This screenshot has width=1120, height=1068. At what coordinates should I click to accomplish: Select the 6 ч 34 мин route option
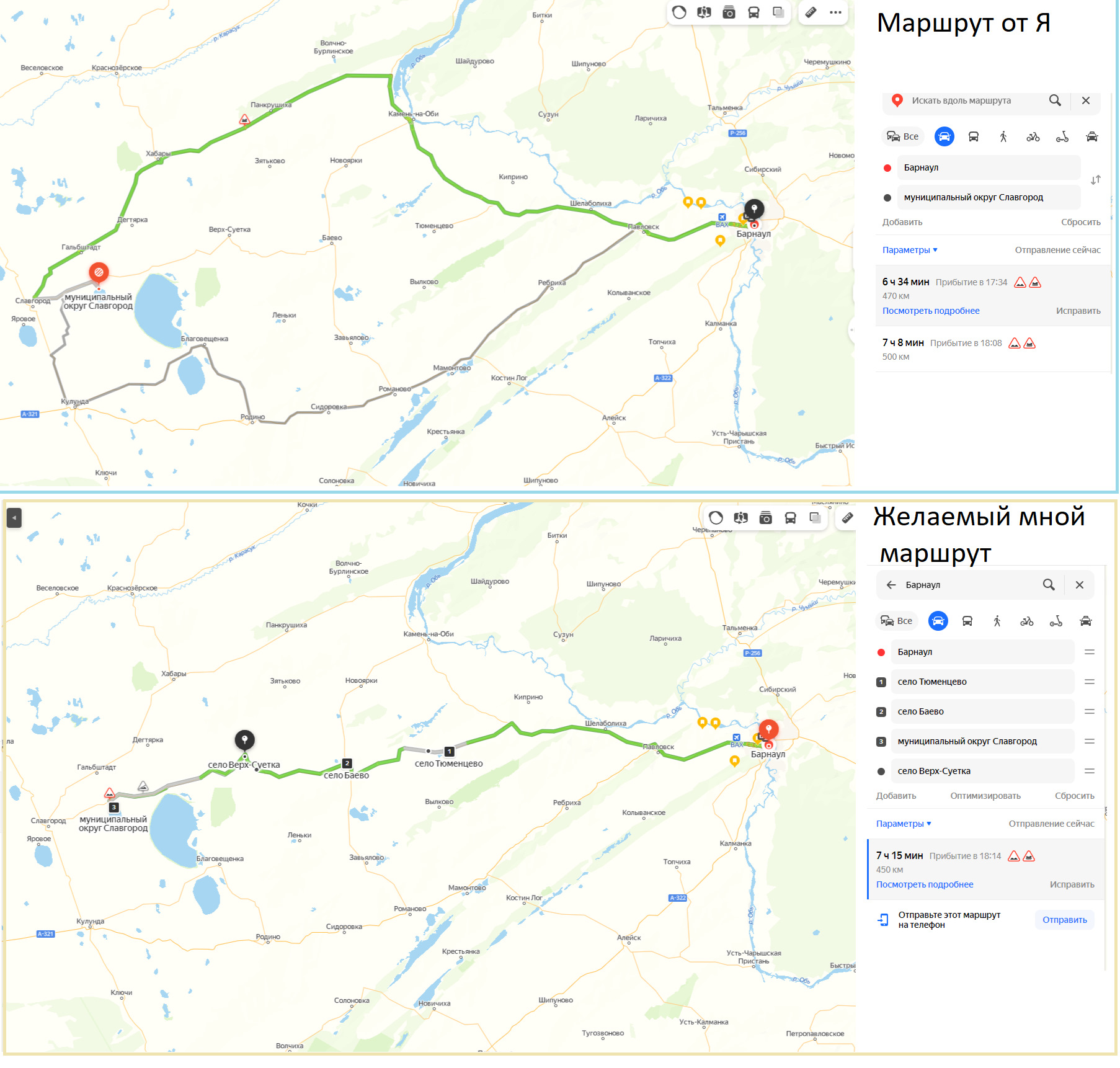tap(992, 296)
